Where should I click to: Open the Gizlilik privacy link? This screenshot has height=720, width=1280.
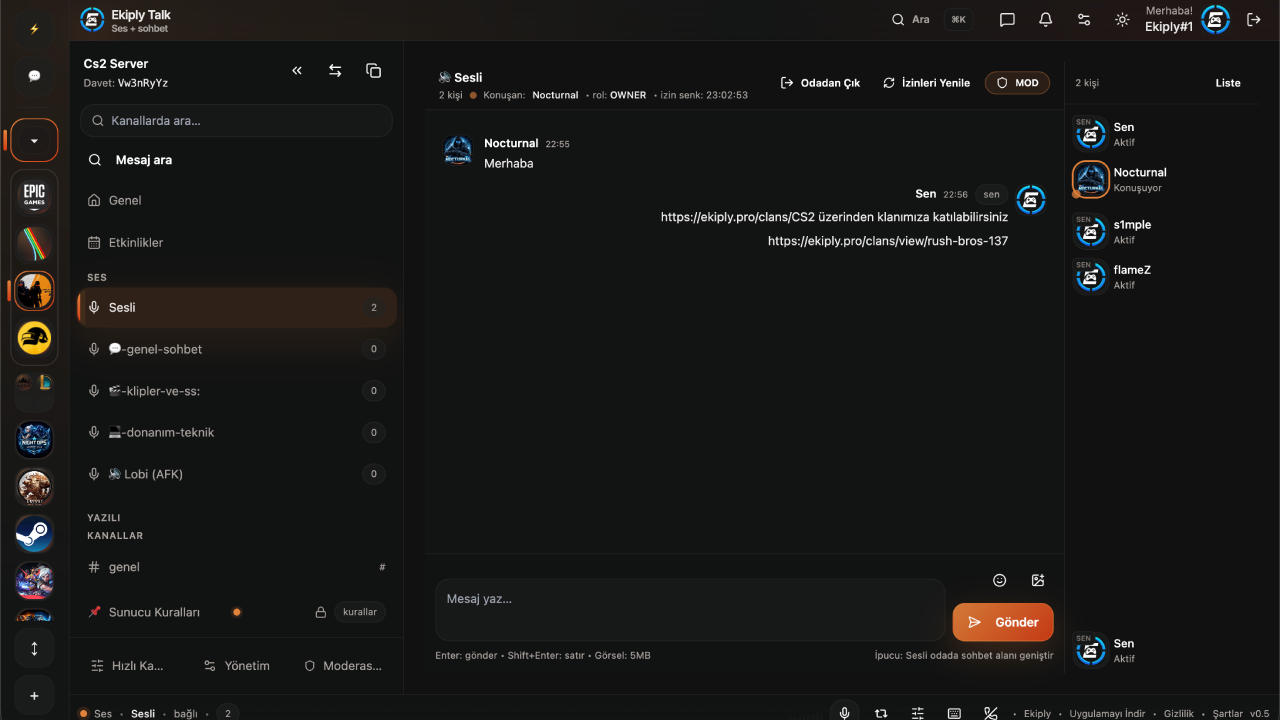coord(1179,714)
